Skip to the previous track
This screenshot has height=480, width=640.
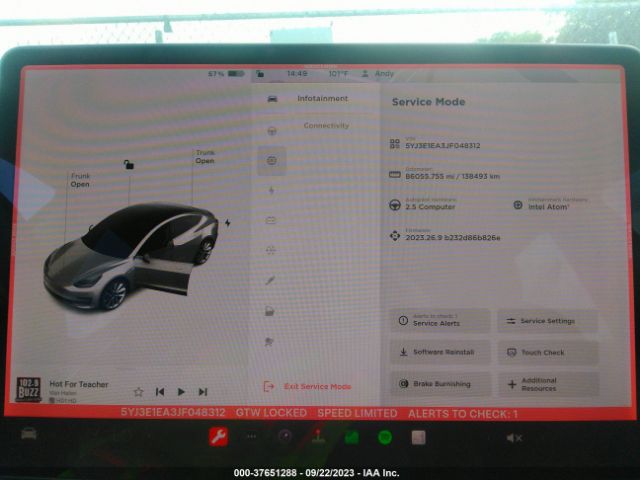tap(160, 392)
